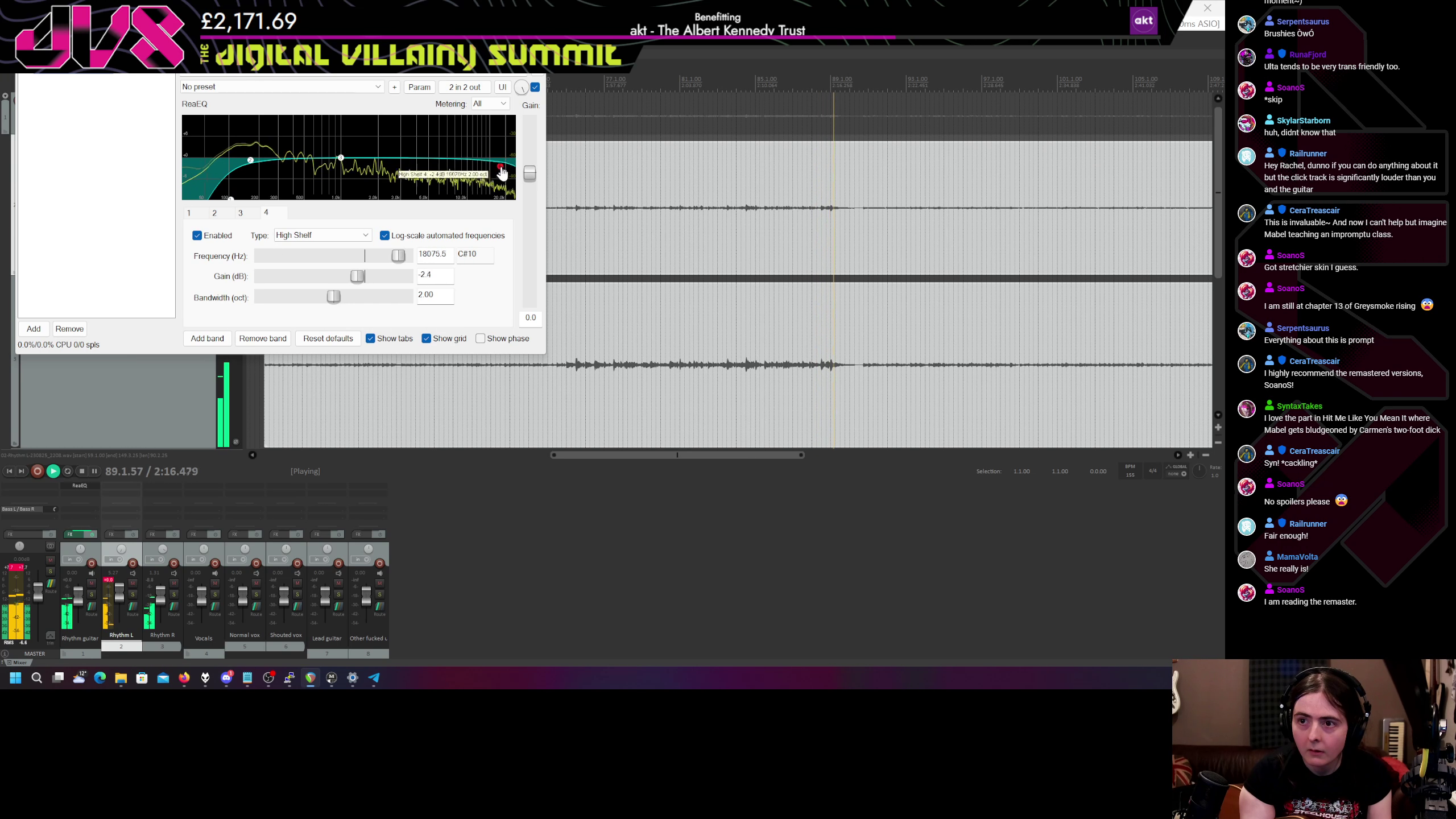
Task: Disable the Enabled checkbox for band 4
Action: (x=197, y=235)
